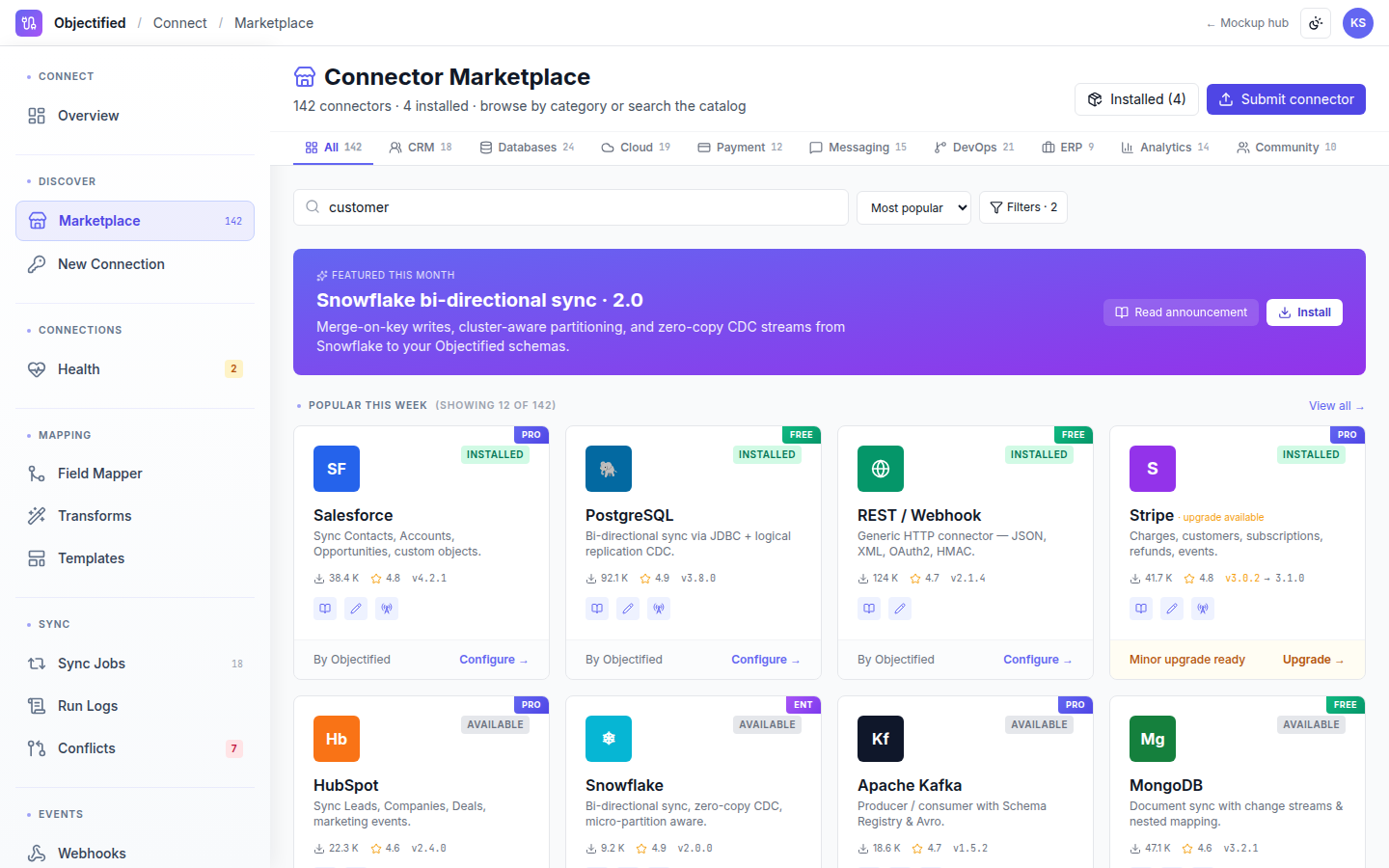Open Templates in the sidebar
Screen dimensions: 1389x868
tap(135, 558)
